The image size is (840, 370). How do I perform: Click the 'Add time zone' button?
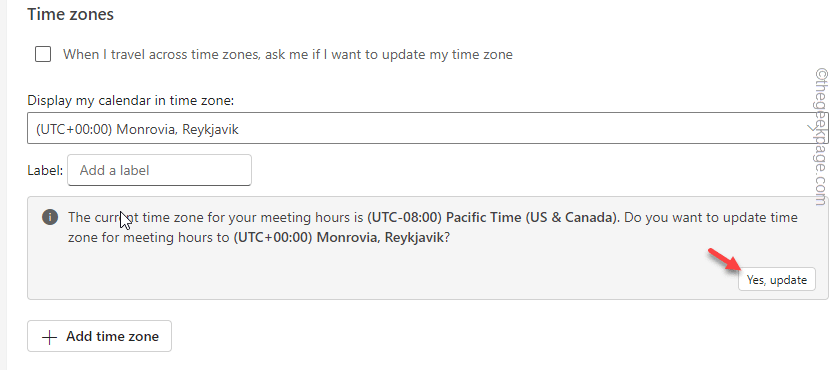pyautogui.click(x=100, y=336)
